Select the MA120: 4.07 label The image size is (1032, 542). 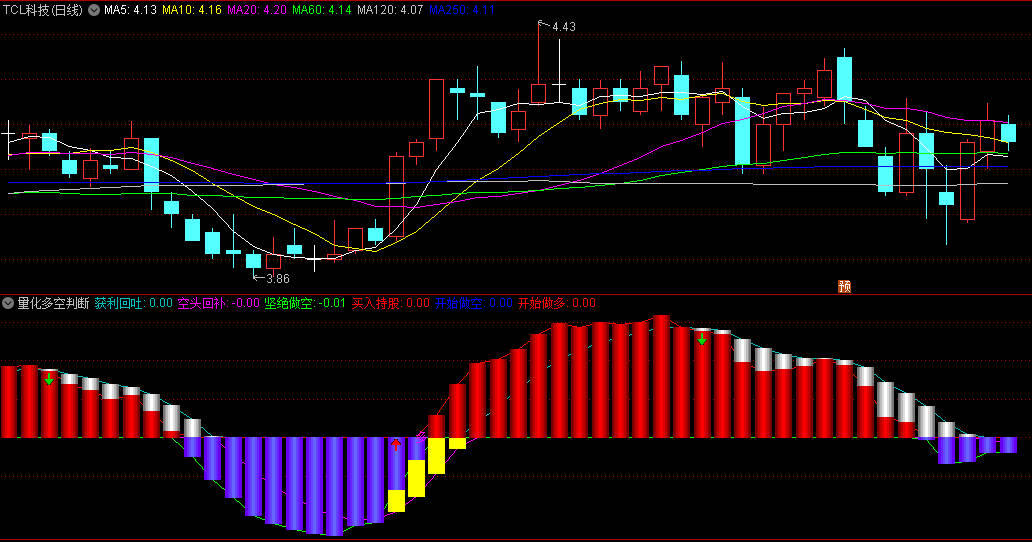click(x=390, y=10)
